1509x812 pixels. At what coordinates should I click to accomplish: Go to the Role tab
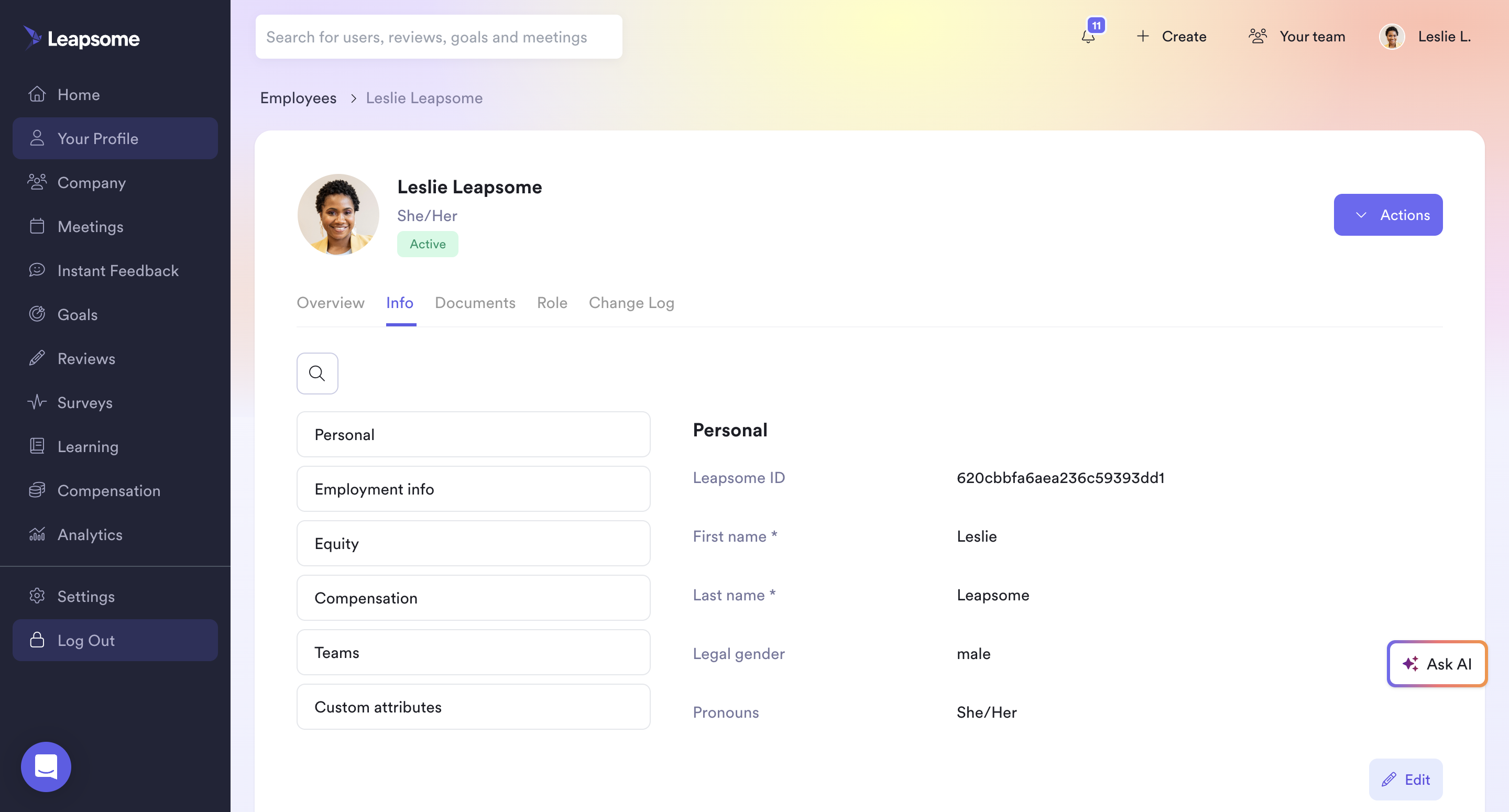click(x=552, y=302)
